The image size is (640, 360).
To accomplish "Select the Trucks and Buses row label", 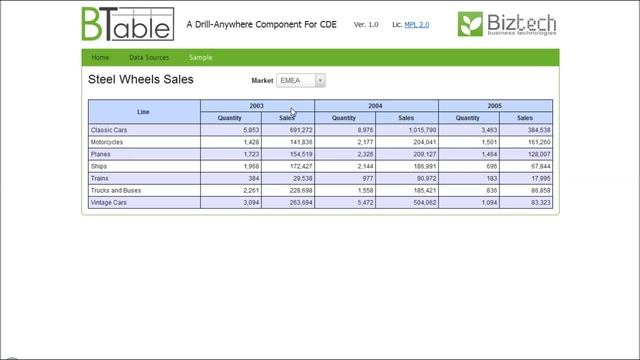I will tap(116, 191).
